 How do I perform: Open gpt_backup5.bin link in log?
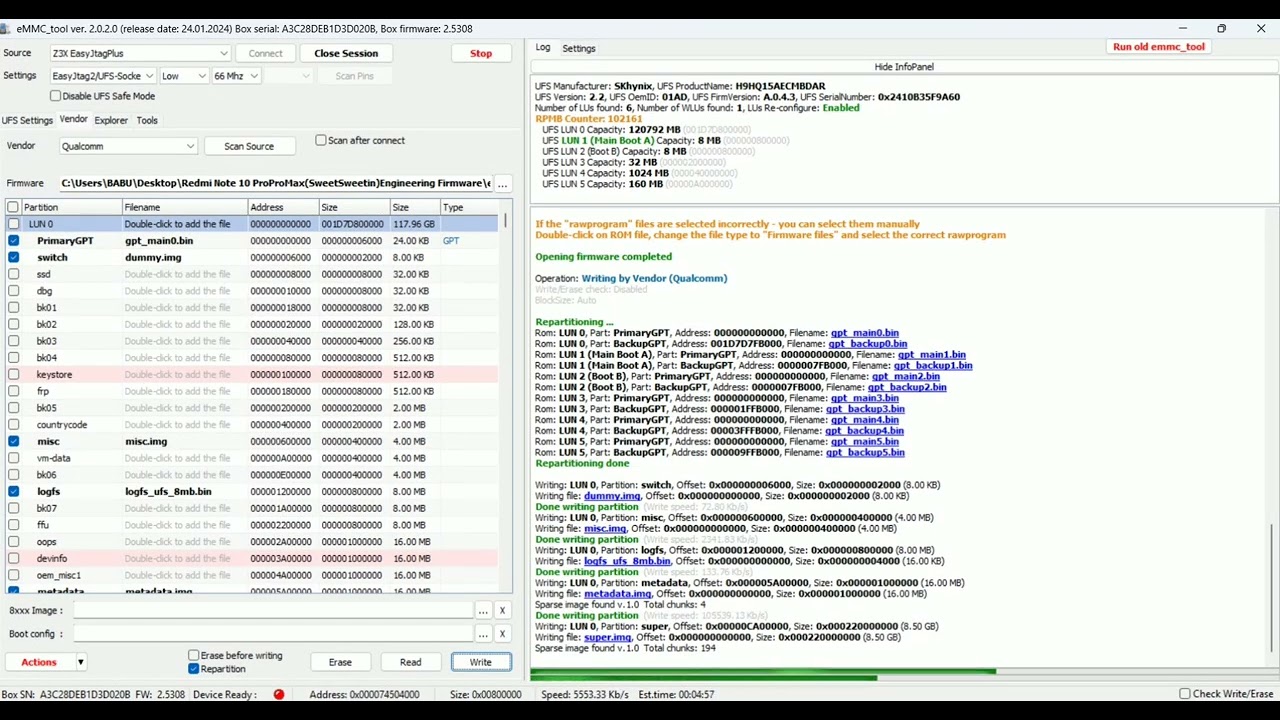pos(865,453)
